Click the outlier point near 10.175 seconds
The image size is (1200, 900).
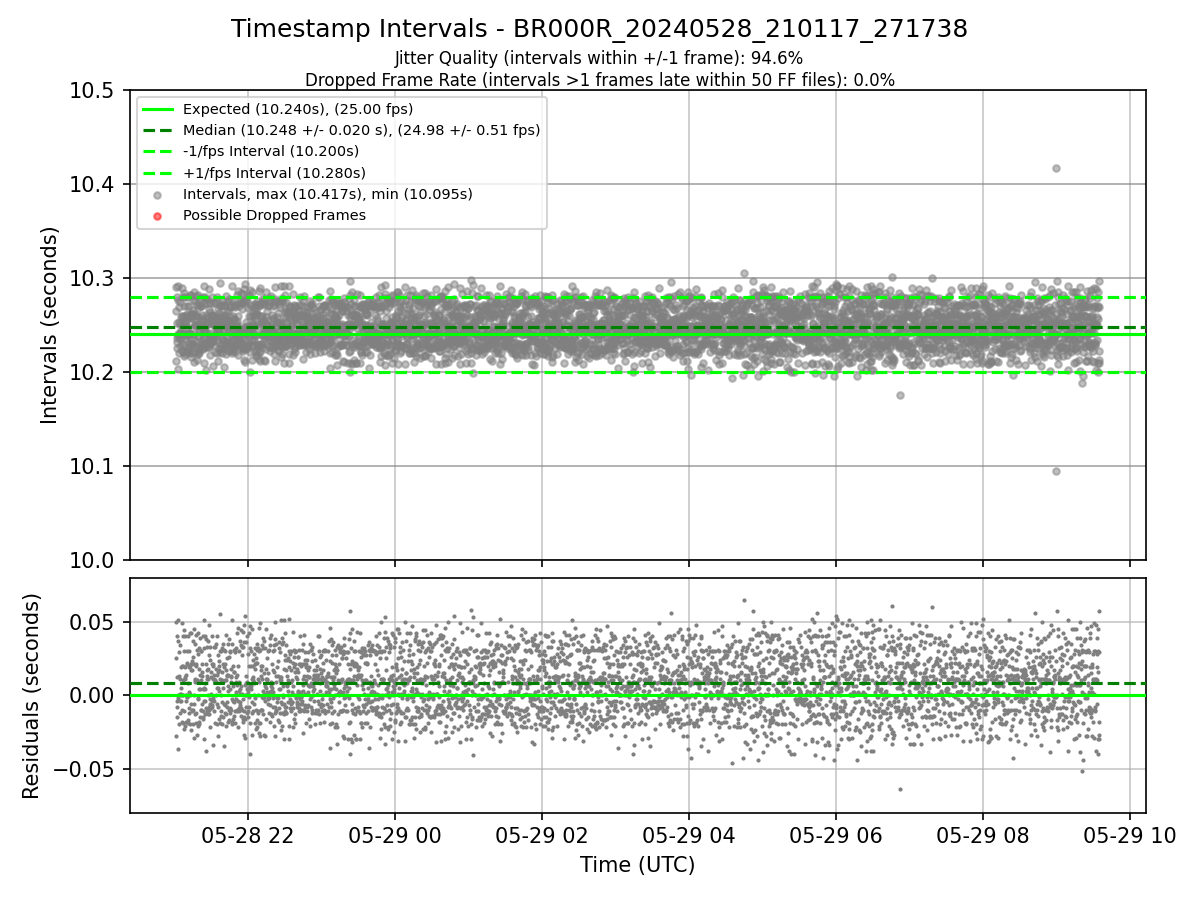point(900,395)
